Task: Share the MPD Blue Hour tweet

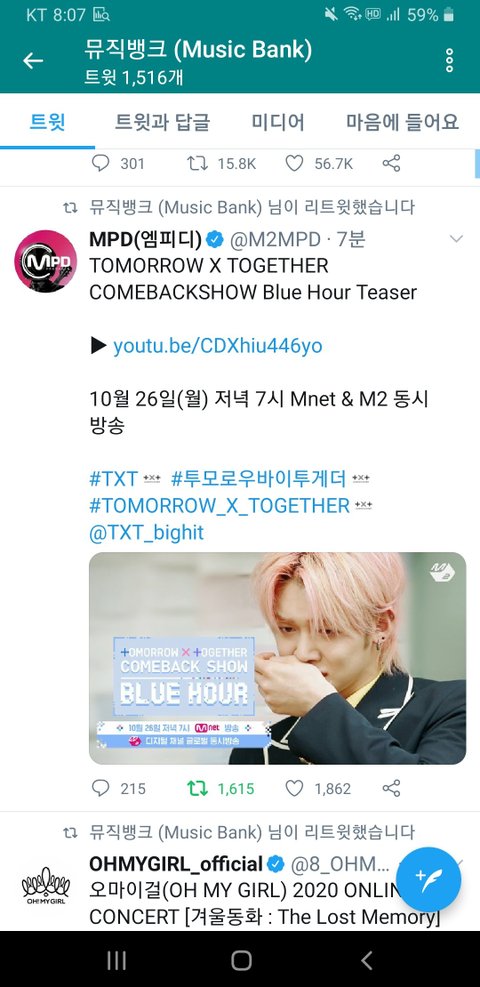Action: (x=391, y=788)
